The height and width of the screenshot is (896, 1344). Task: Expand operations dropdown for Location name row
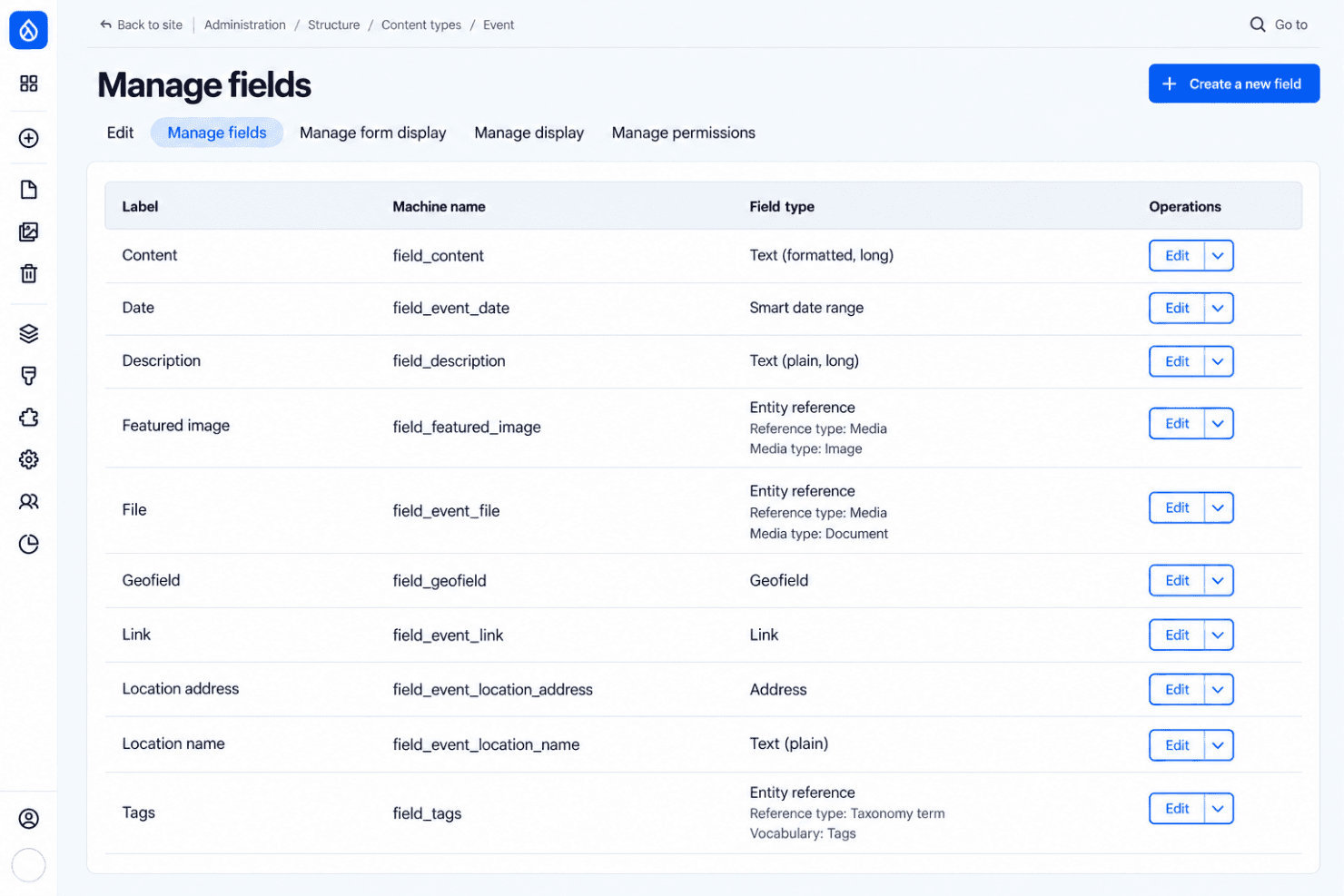[1219, 745]
